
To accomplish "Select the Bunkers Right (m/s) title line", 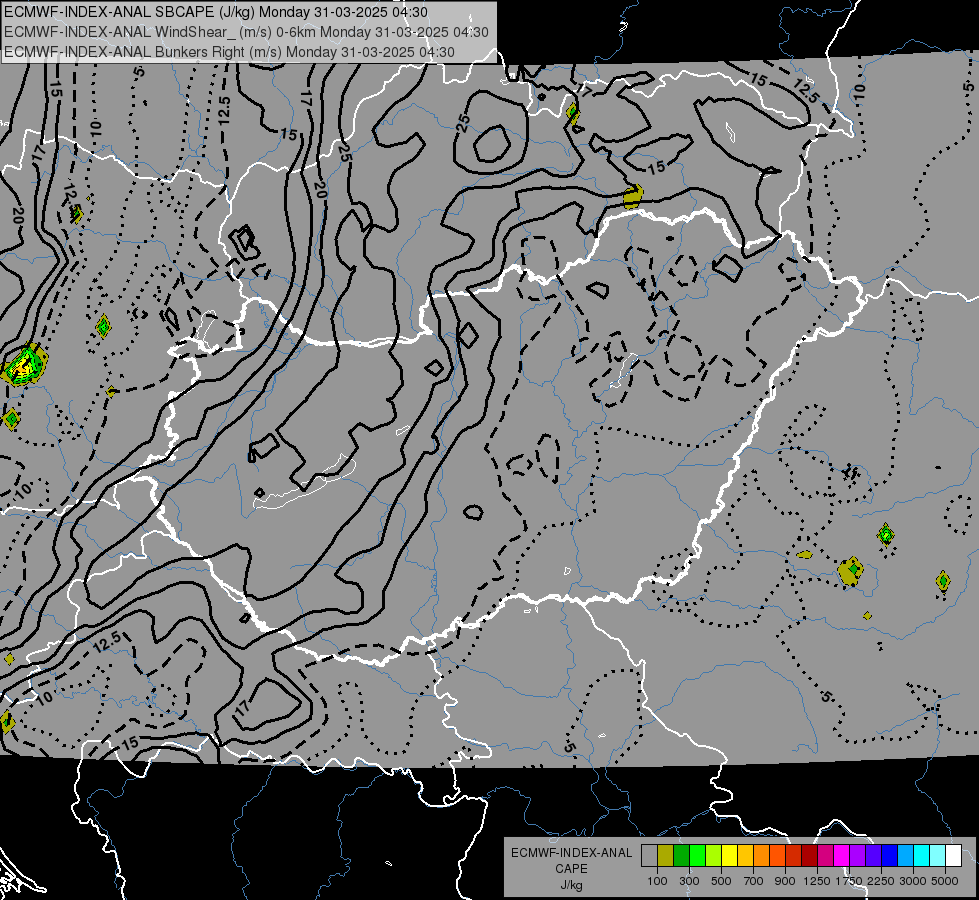I will pos(229,52).
